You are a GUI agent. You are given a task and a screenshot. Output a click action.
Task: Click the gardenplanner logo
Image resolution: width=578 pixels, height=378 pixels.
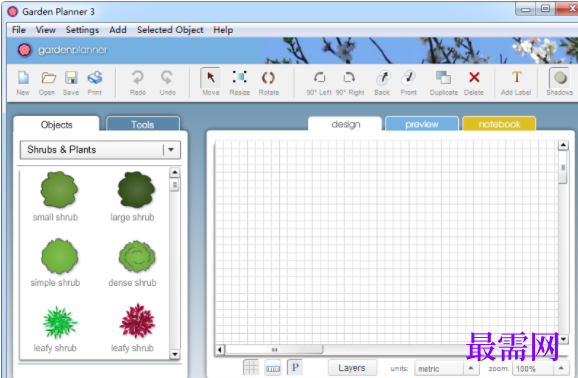pyautogui.click(x=63, y=50)
